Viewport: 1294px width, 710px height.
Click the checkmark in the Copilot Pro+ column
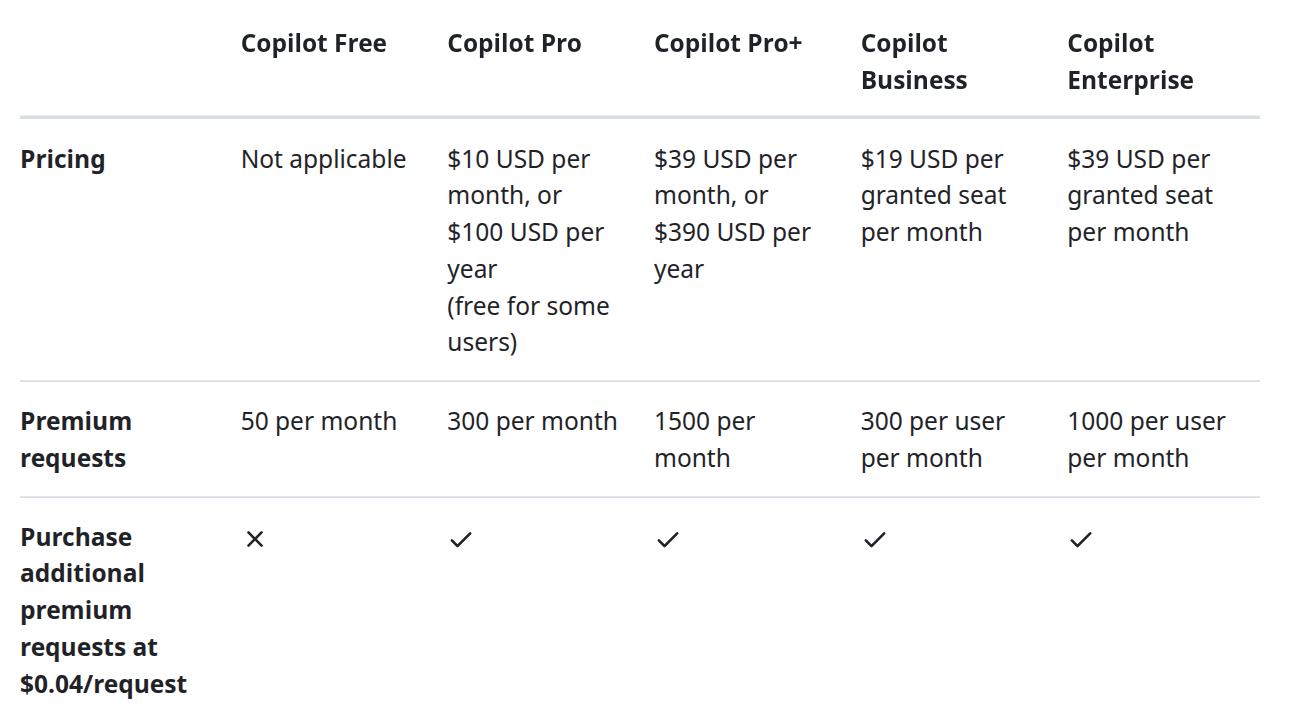(668, 540)
